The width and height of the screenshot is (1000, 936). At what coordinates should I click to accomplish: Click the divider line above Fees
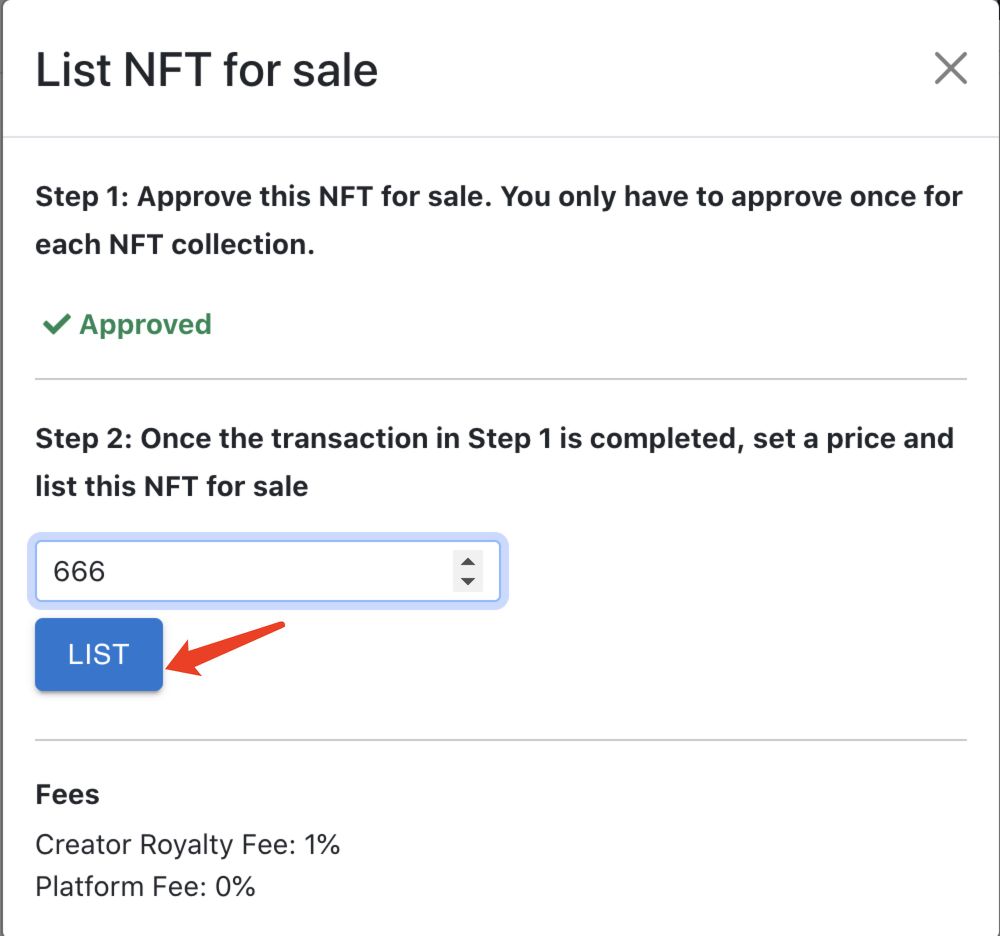pyautogui.click(x=500, y=741)
